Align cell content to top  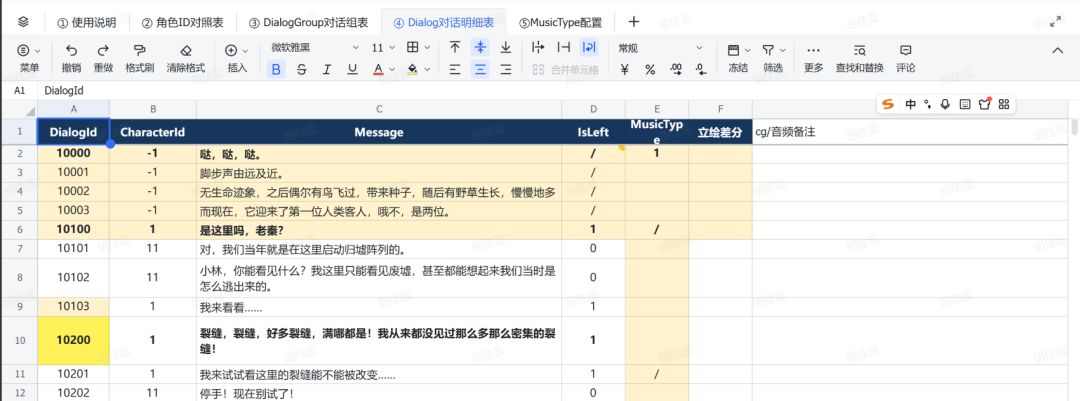tap(455, 48)
